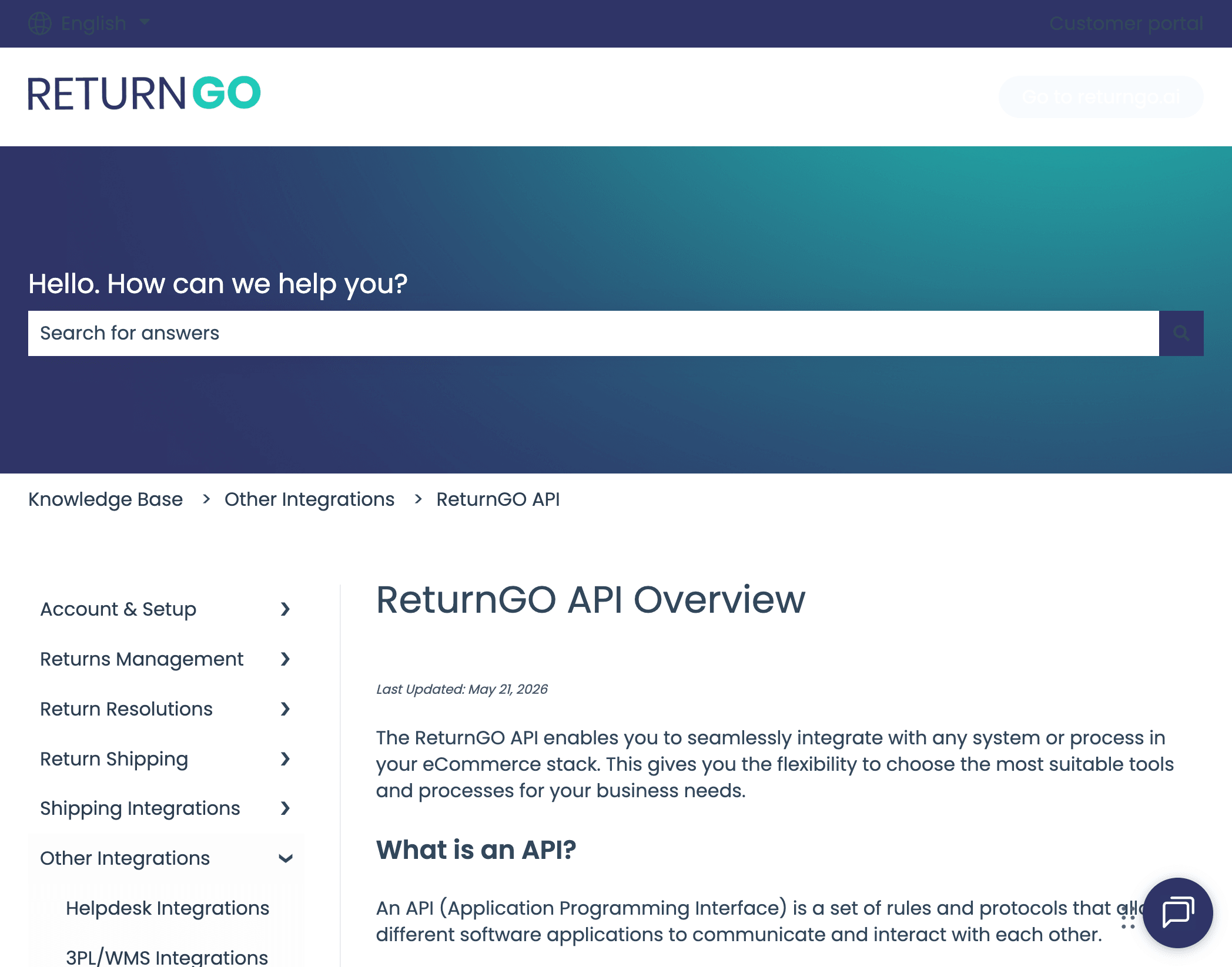The width and height of the screenshot is (1232, 967).
Task: Click the Last Updated: May 21, 2026 text
Action: pyautogui.click(x=462, y=689)
